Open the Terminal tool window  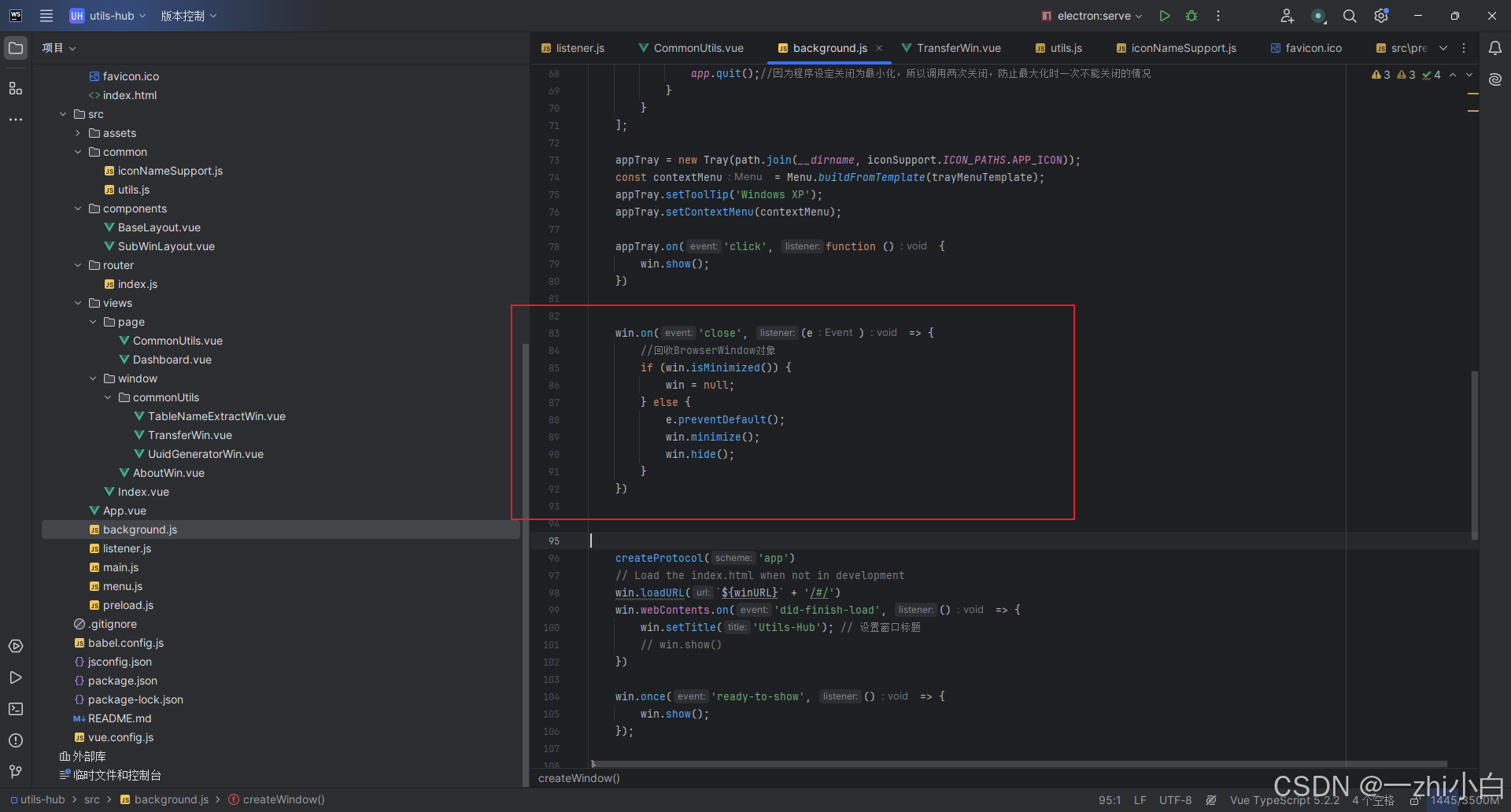coord(16,709)
